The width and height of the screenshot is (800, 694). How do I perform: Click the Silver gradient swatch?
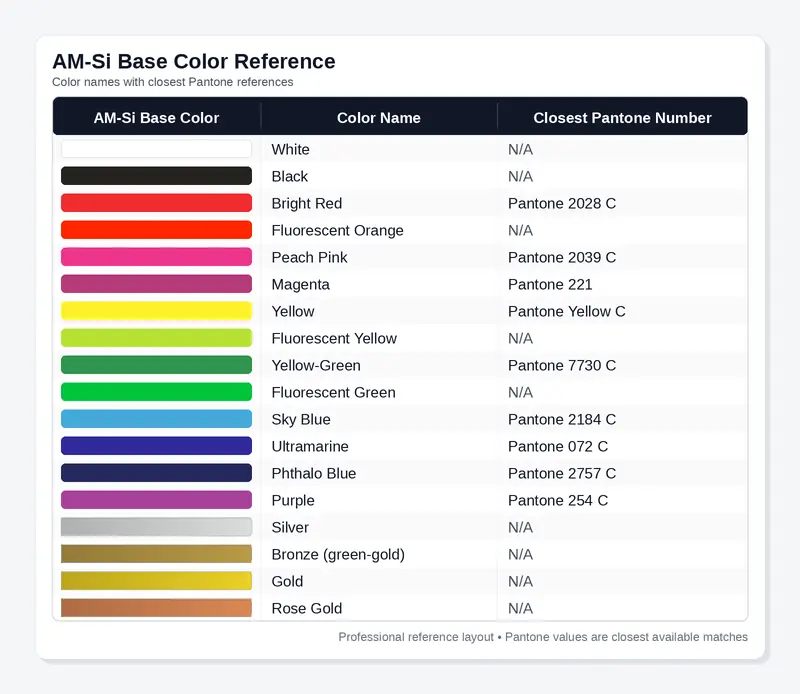[156, 528]
